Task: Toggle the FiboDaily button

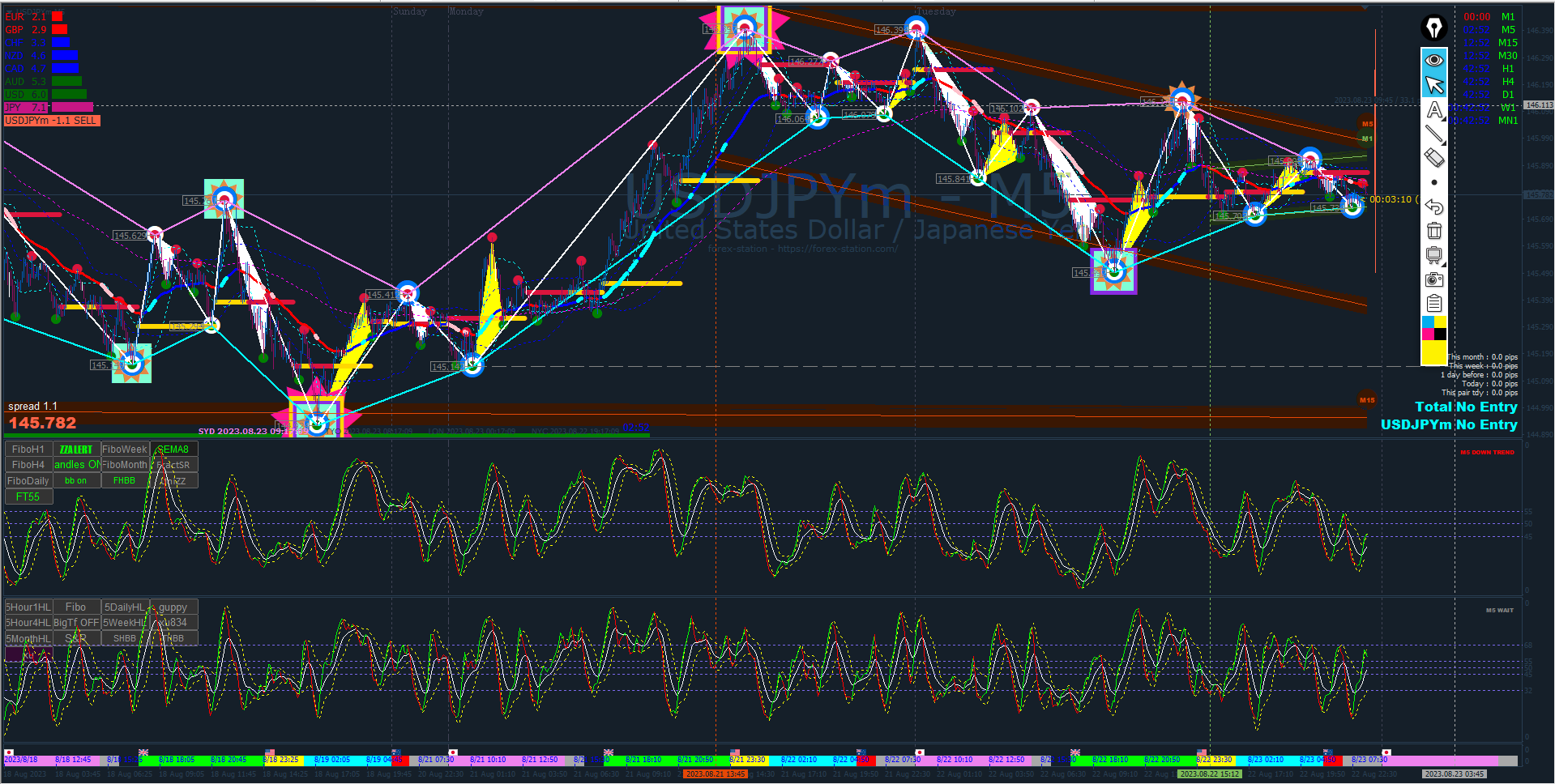Action: point(28,481)
